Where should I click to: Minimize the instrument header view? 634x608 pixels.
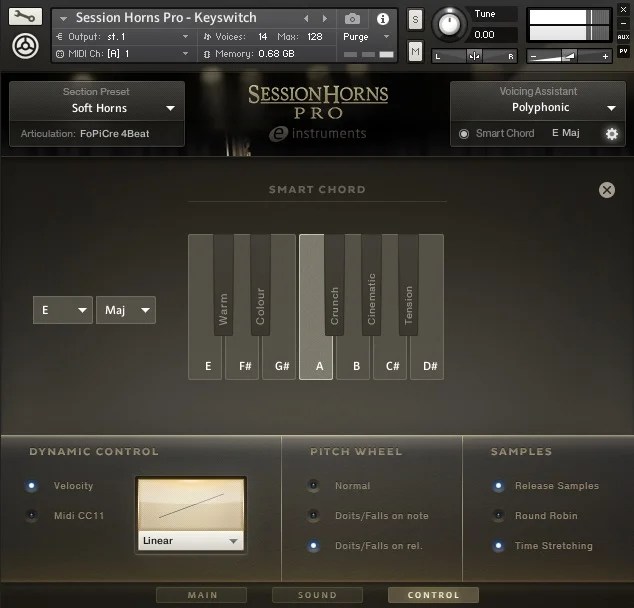pyautogui.click(x=623, y=23)
